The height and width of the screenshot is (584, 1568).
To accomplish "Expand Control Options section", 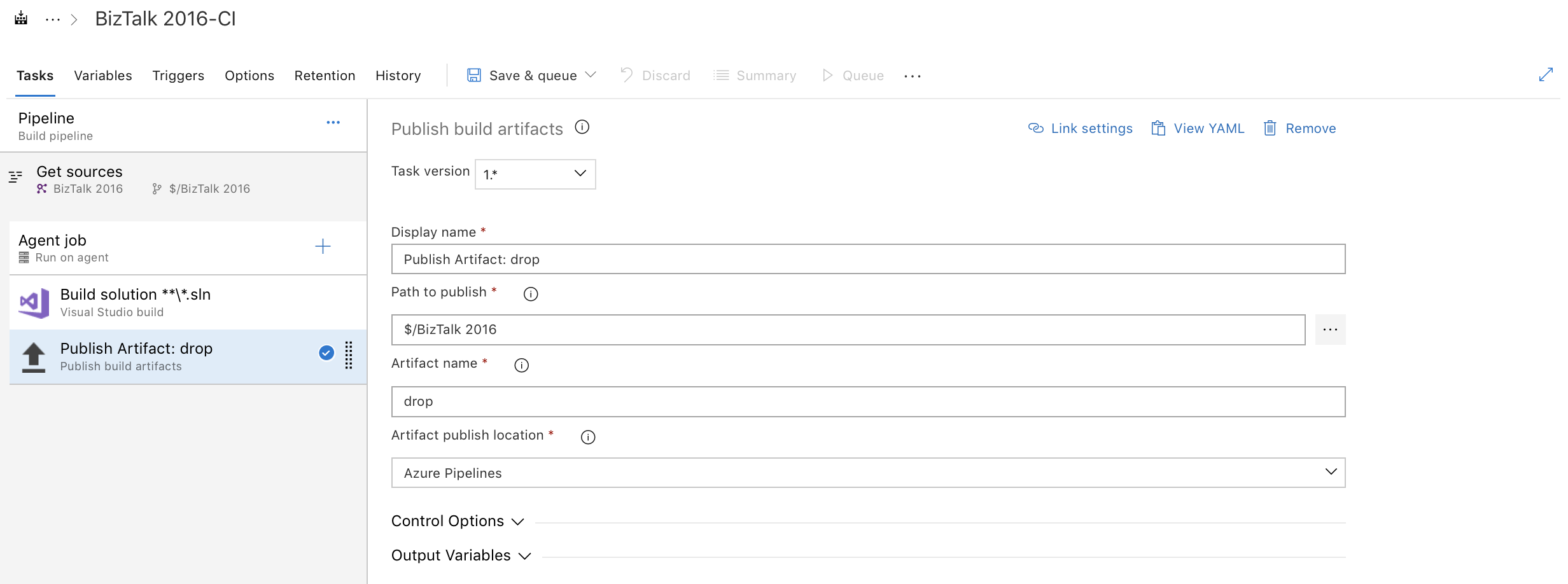I will [458, 521].
